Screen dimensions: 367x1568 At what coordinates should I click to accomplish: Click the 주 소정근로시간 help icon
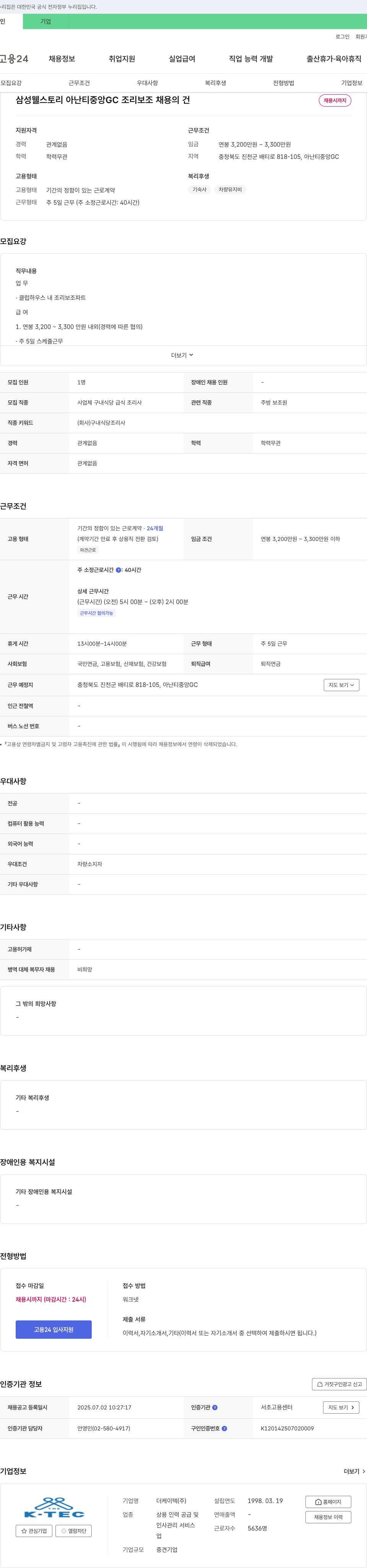(118, 570)
